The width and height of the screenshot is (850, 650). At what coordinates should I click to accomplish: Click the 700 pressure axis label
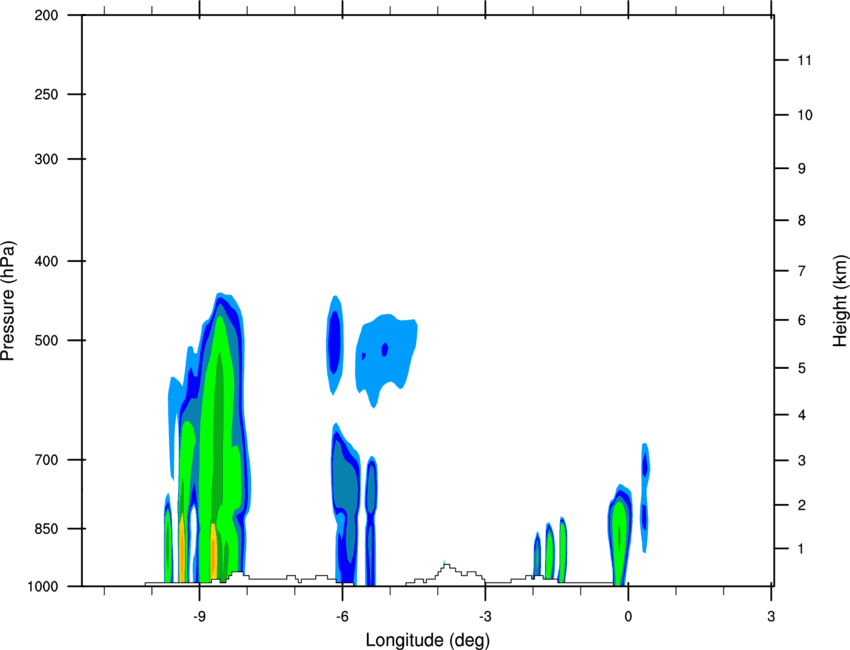point(46,460)
